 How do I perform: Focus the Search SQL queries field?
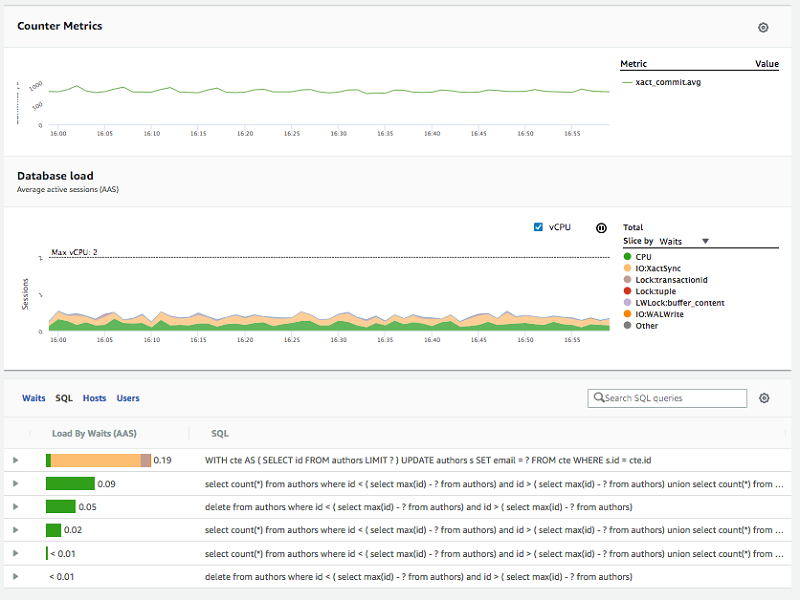pos(667,398)
